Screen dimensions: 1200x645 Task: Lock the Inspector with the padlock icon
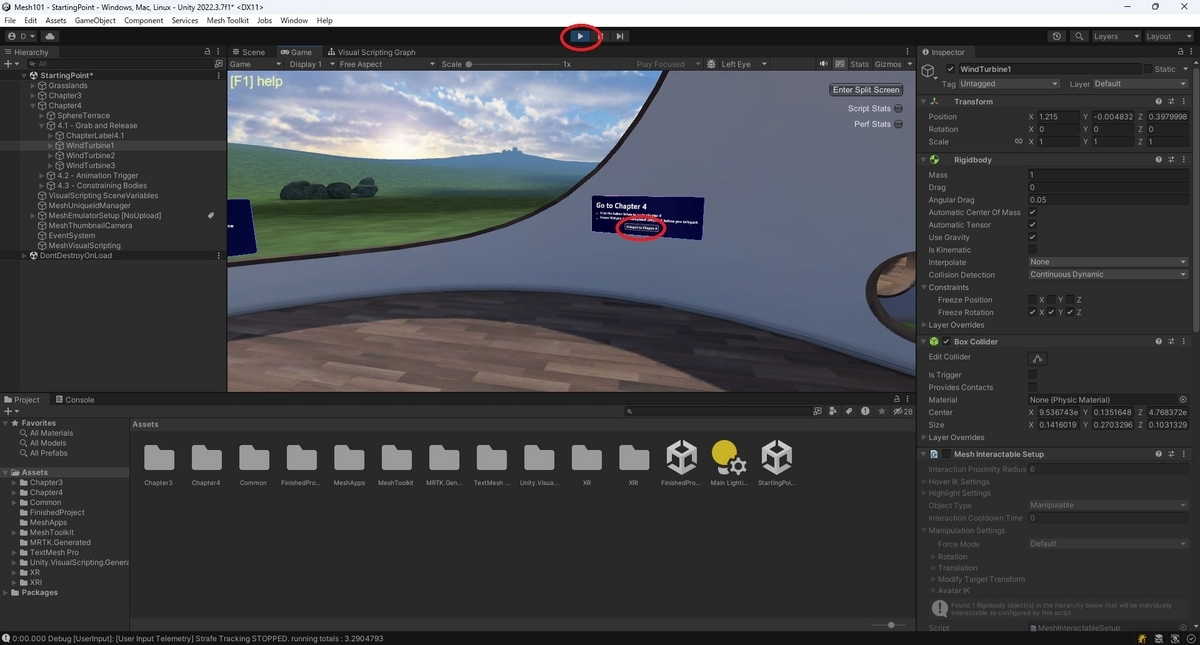1183,51
